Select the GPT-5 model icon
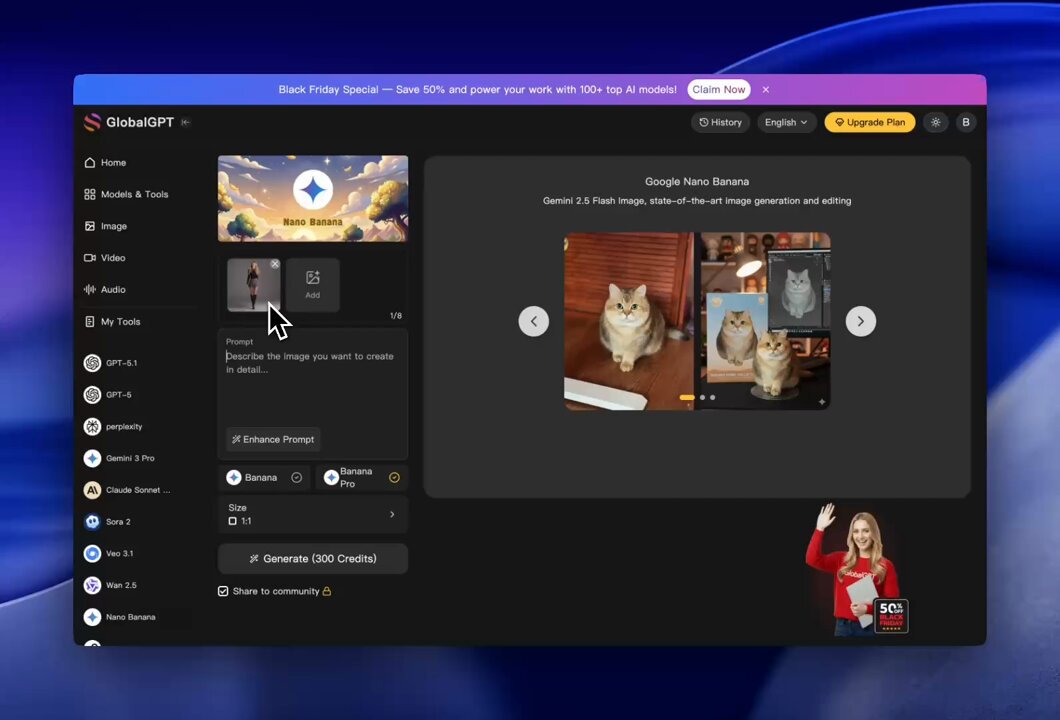1060x720 pixels. 93,395
